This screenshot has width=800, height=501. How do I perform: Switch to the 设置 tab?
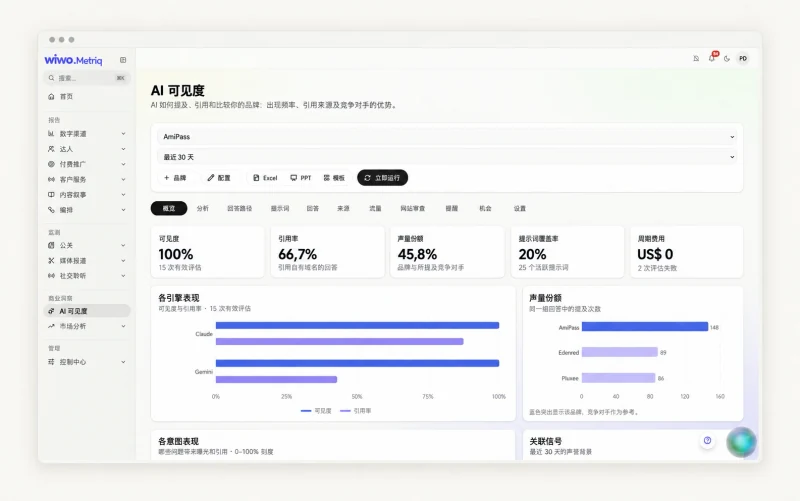point(519,208)
